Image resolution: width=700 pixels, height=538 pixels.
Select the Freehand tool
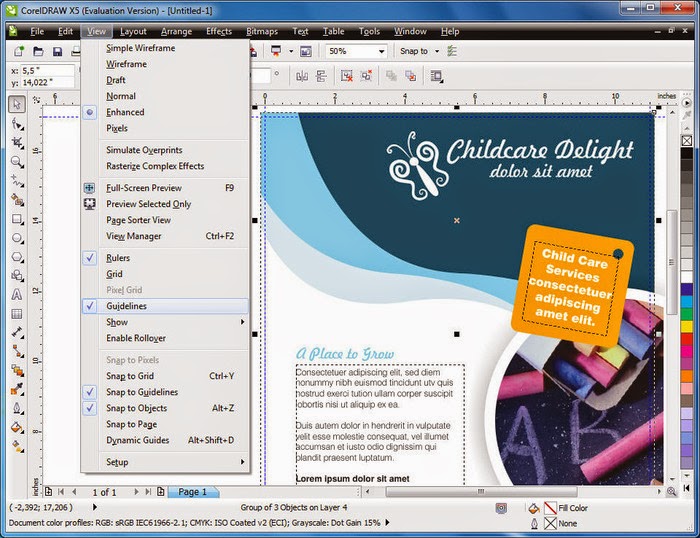coord(17,180)
